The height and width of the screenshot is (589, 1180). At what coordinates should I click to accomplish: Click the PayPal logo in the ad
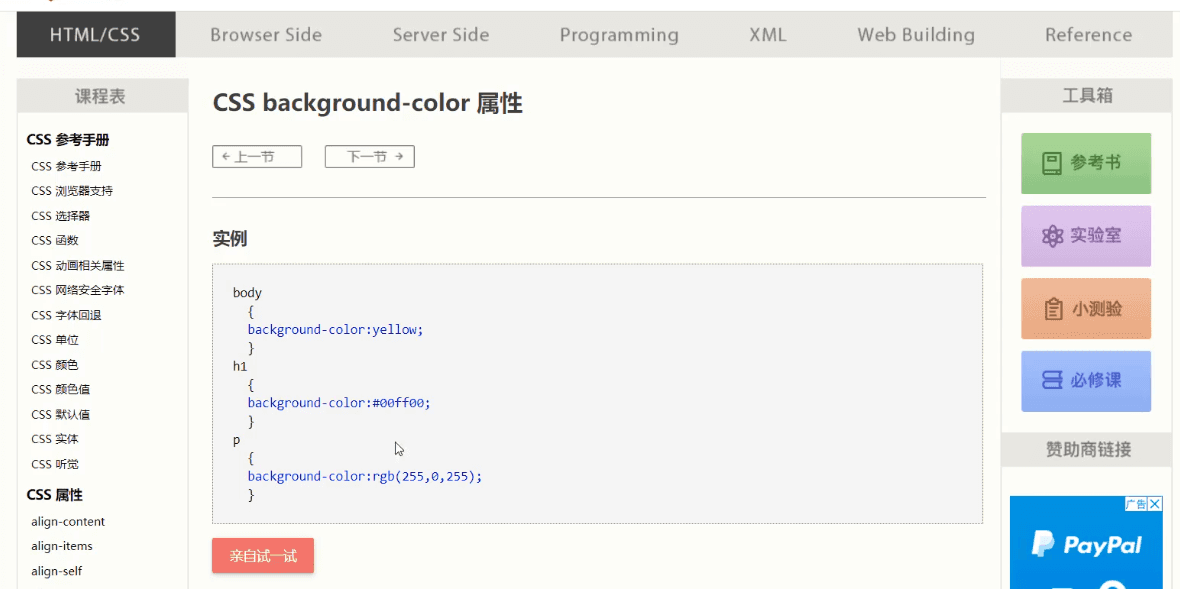[1087, 545]
